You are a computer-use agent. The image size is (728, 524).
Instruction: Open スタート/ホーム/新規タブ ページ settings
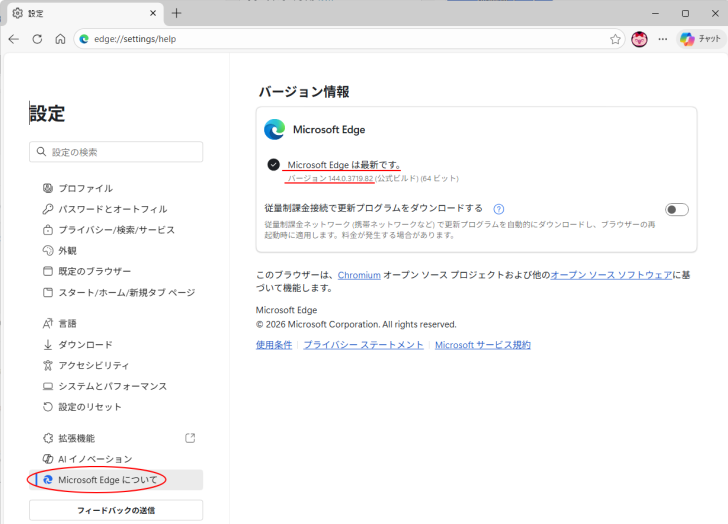pos(116,292)
